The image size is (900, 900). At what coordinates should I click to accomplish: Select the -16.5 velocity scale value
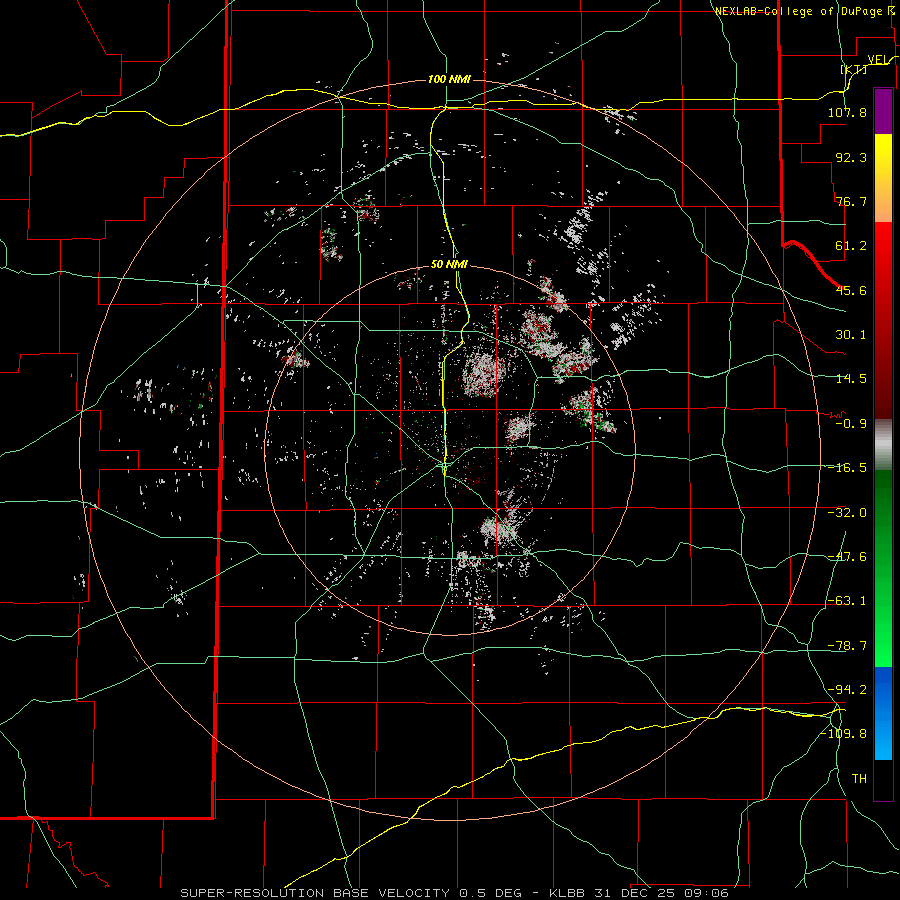(847, 468)
